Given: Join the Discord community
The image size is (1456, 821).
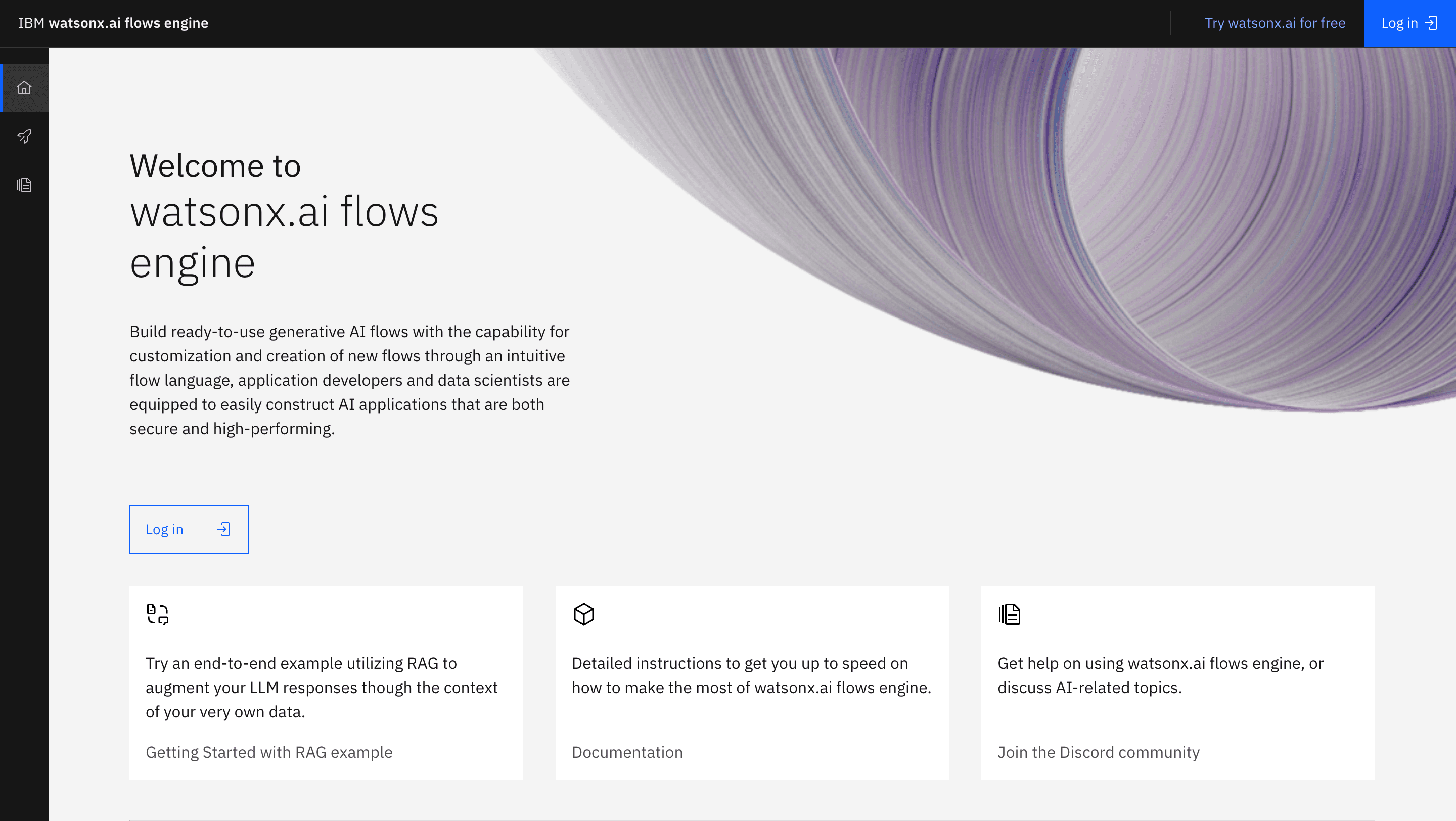Looking at the screenshot, I should pos(1099,752).
